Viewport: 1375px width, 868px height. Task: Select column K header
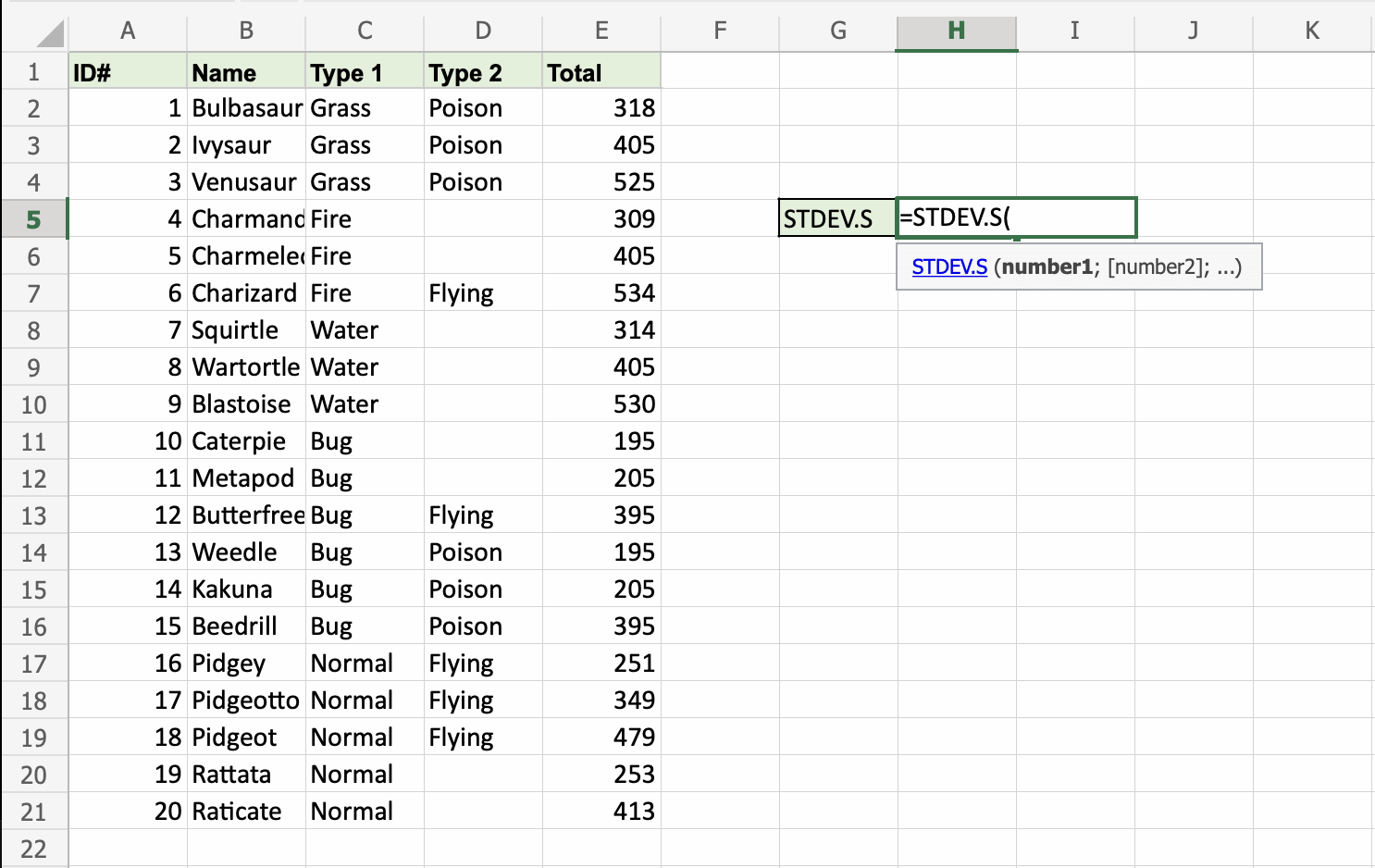(1311, 31)
